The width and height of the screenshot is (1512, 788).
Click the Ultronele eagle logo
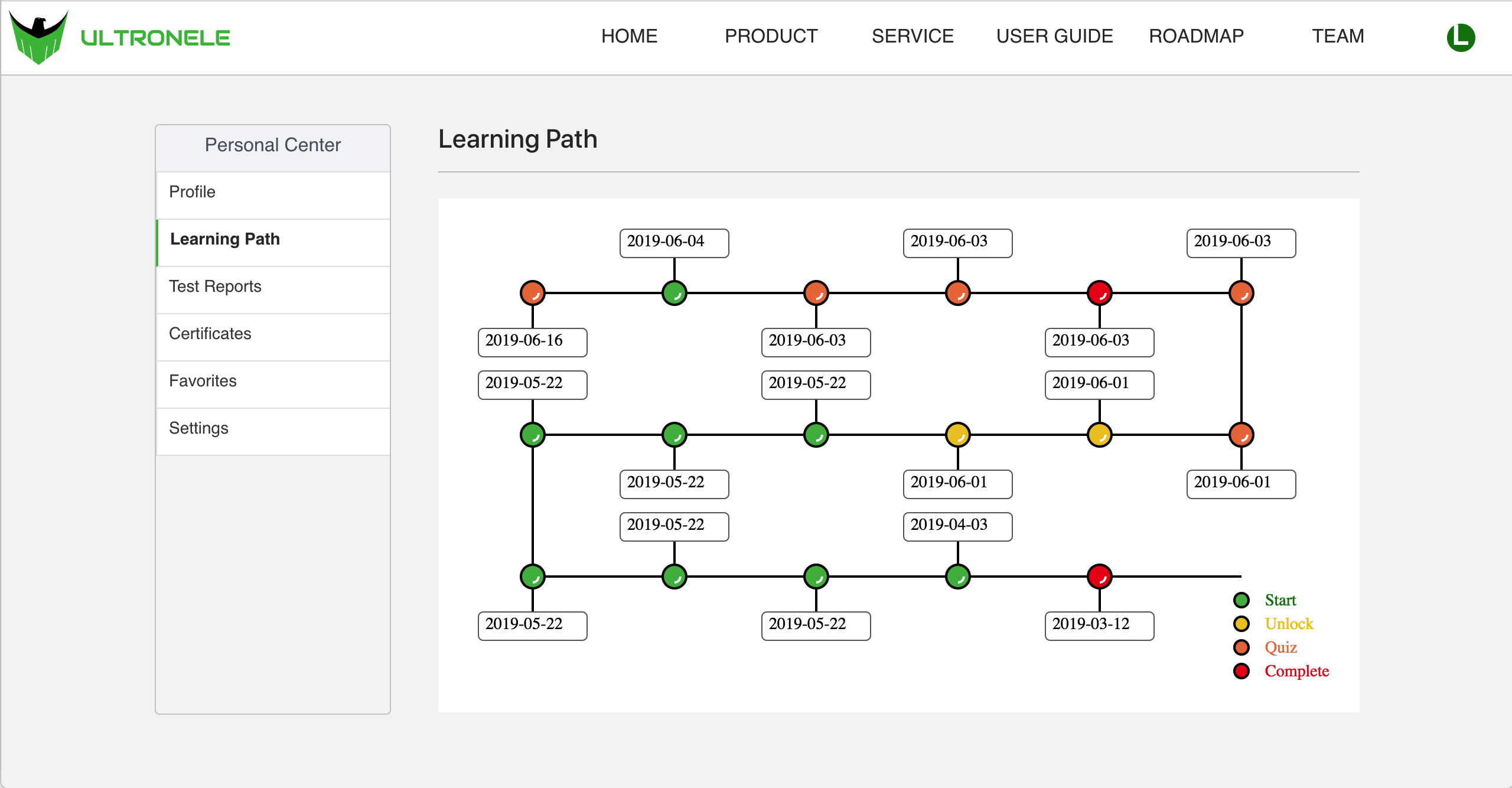[39, 37]
